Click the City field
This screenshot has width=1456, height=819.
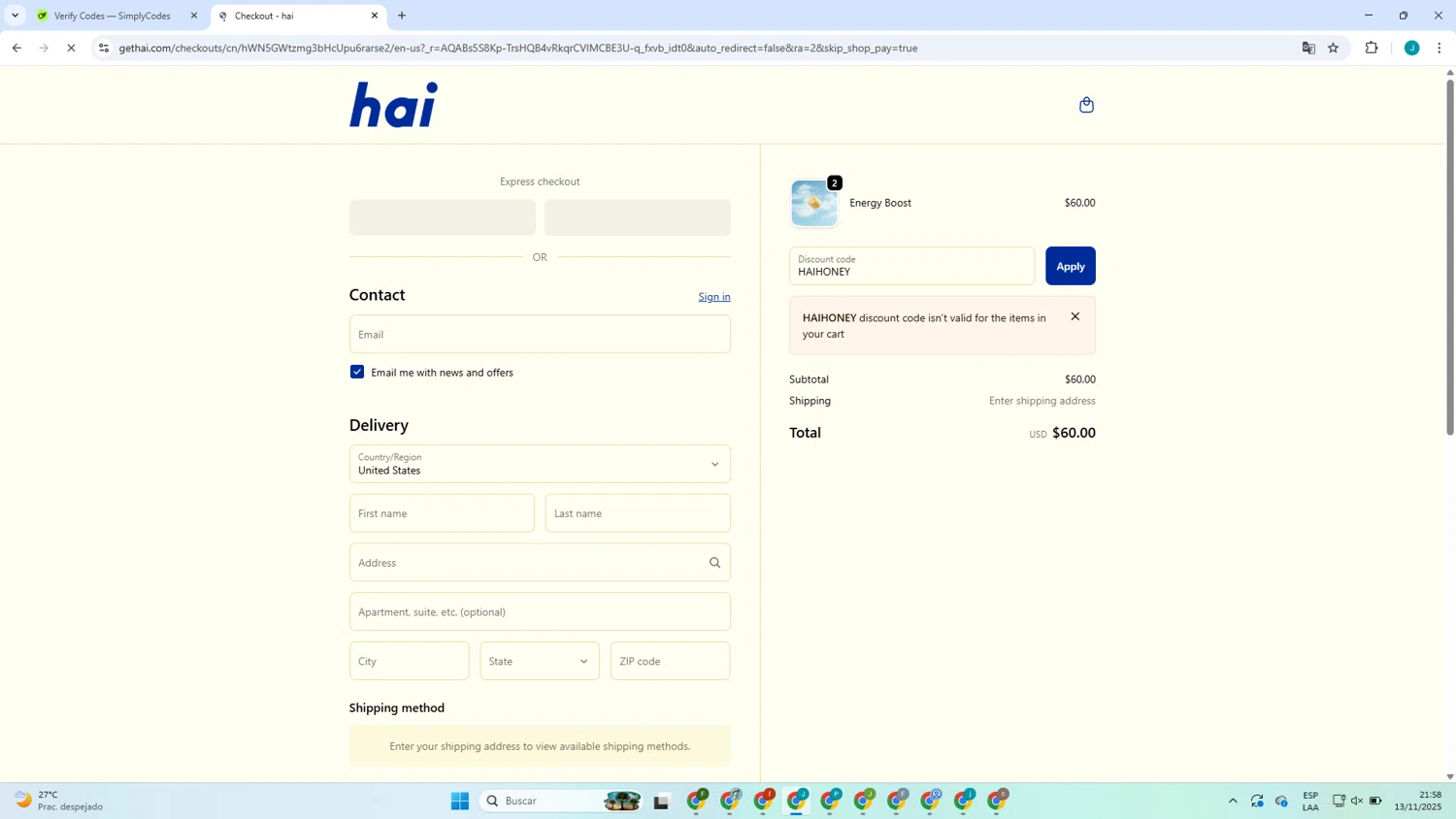pyautogui.click(x=410, y=661)
